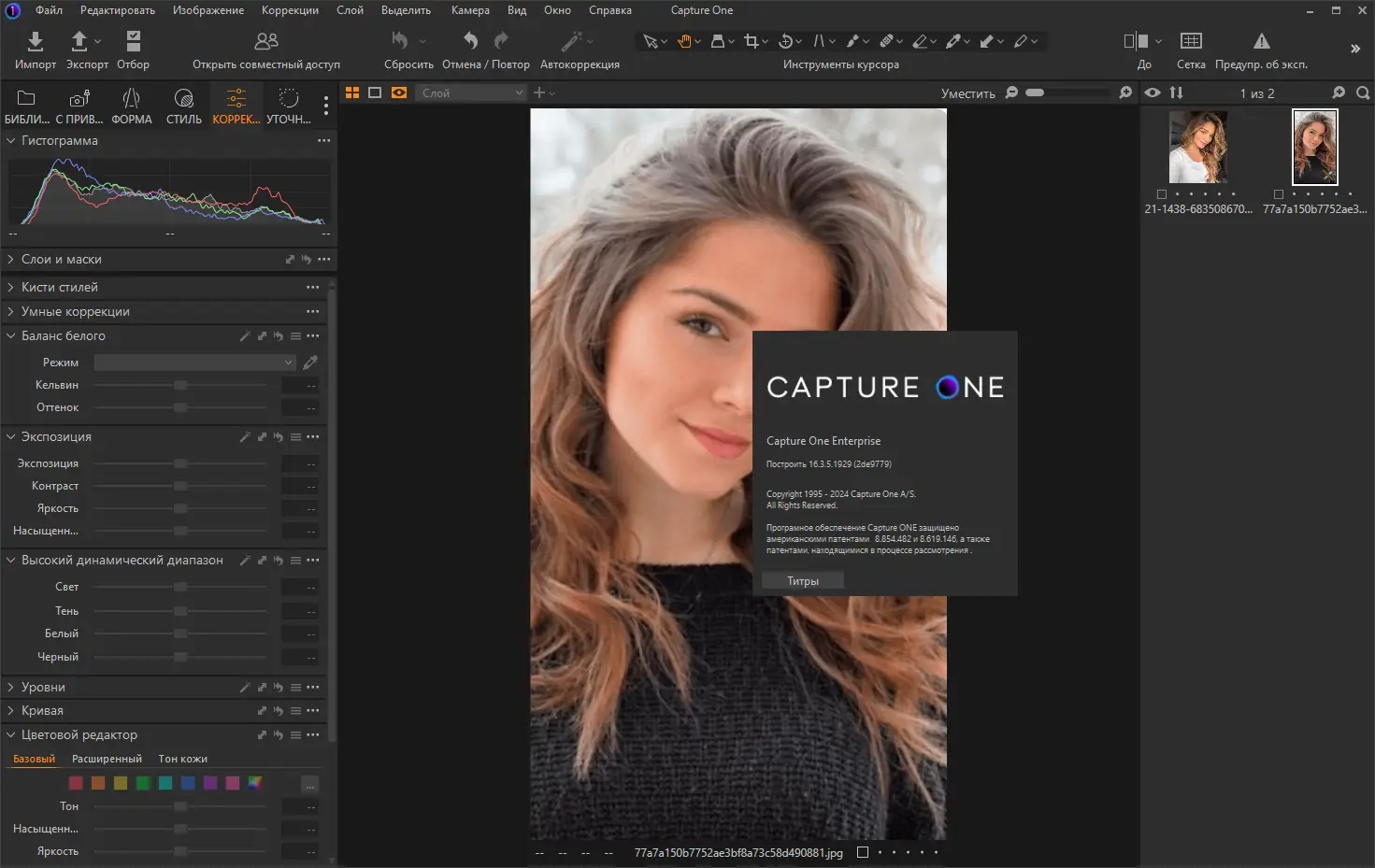Expand the Слои и маски panel

(x=11, y=260)
